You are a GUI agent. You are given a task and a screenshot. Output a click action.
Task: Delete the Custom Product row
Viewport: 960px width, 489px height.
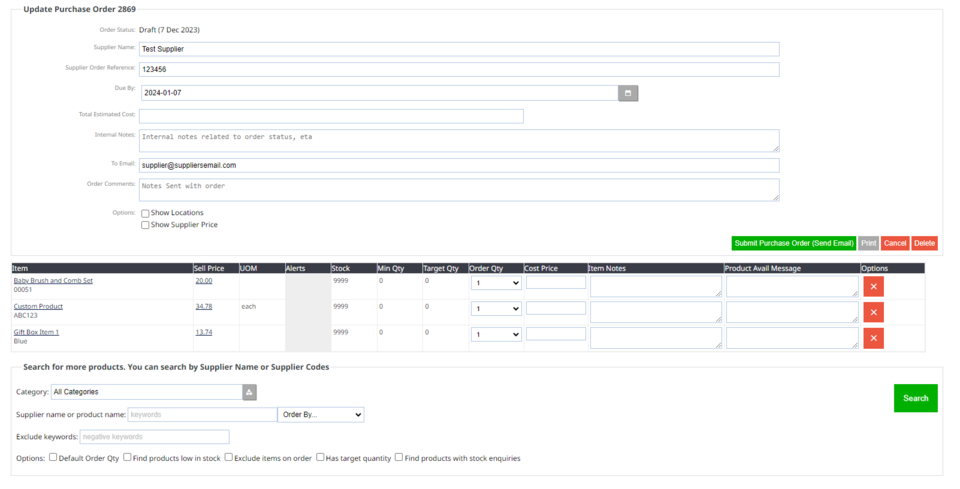click(x=873, y=312)
